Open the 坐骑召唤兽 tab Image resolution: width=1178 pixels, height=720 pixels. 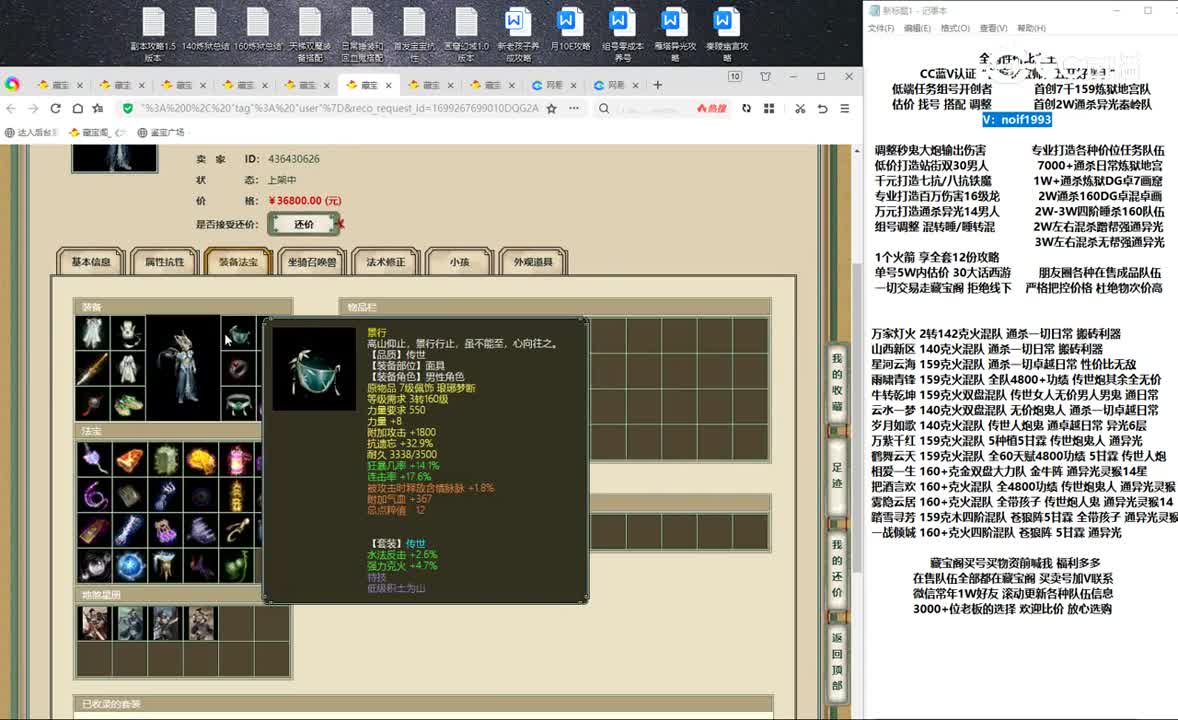312,262
